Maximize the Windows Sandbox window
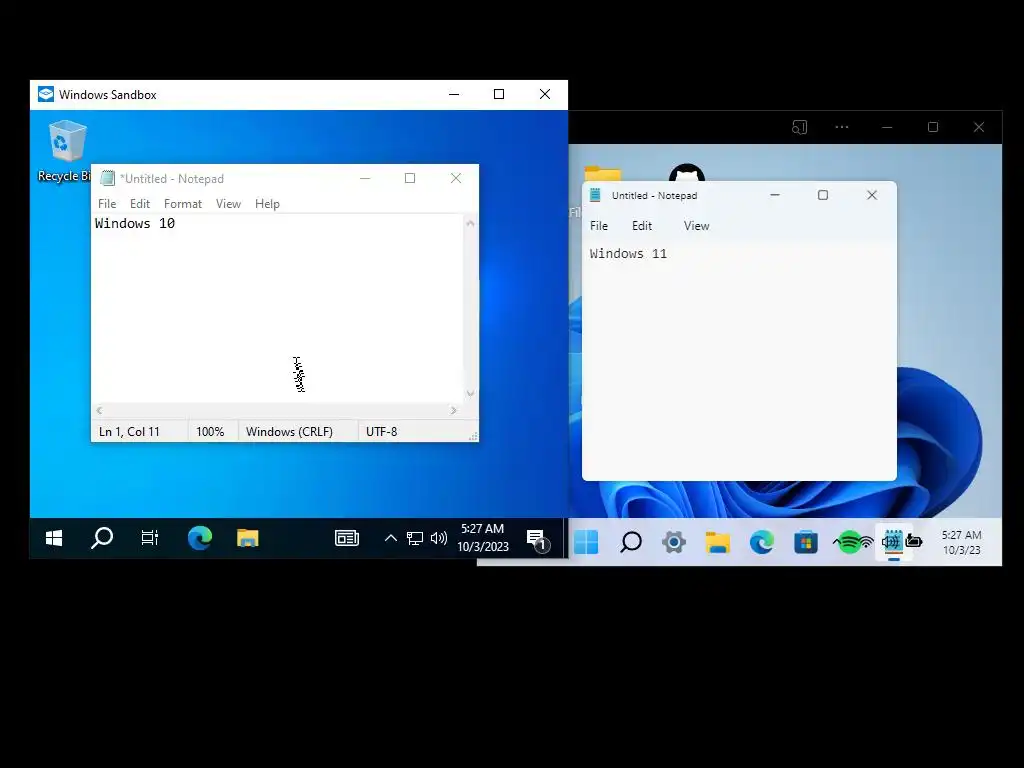 [499, 95]
